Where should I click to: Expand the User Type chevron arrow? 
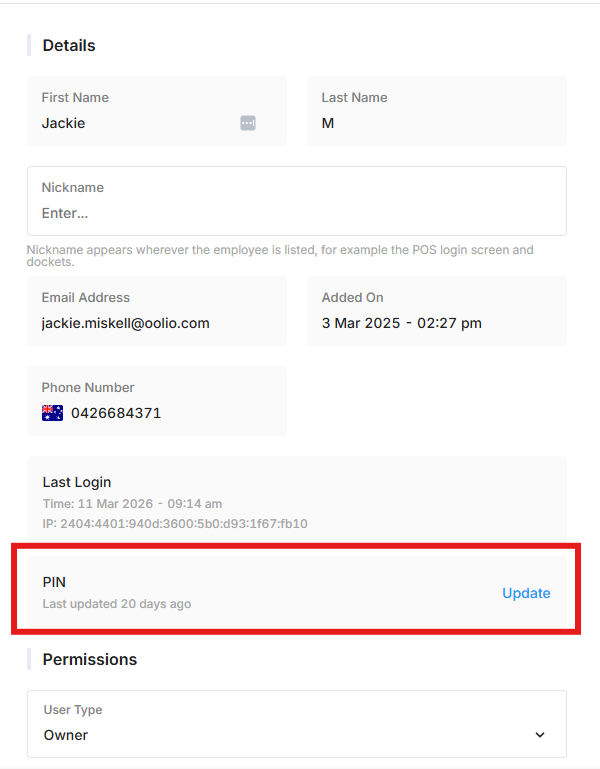coord(540,735)
